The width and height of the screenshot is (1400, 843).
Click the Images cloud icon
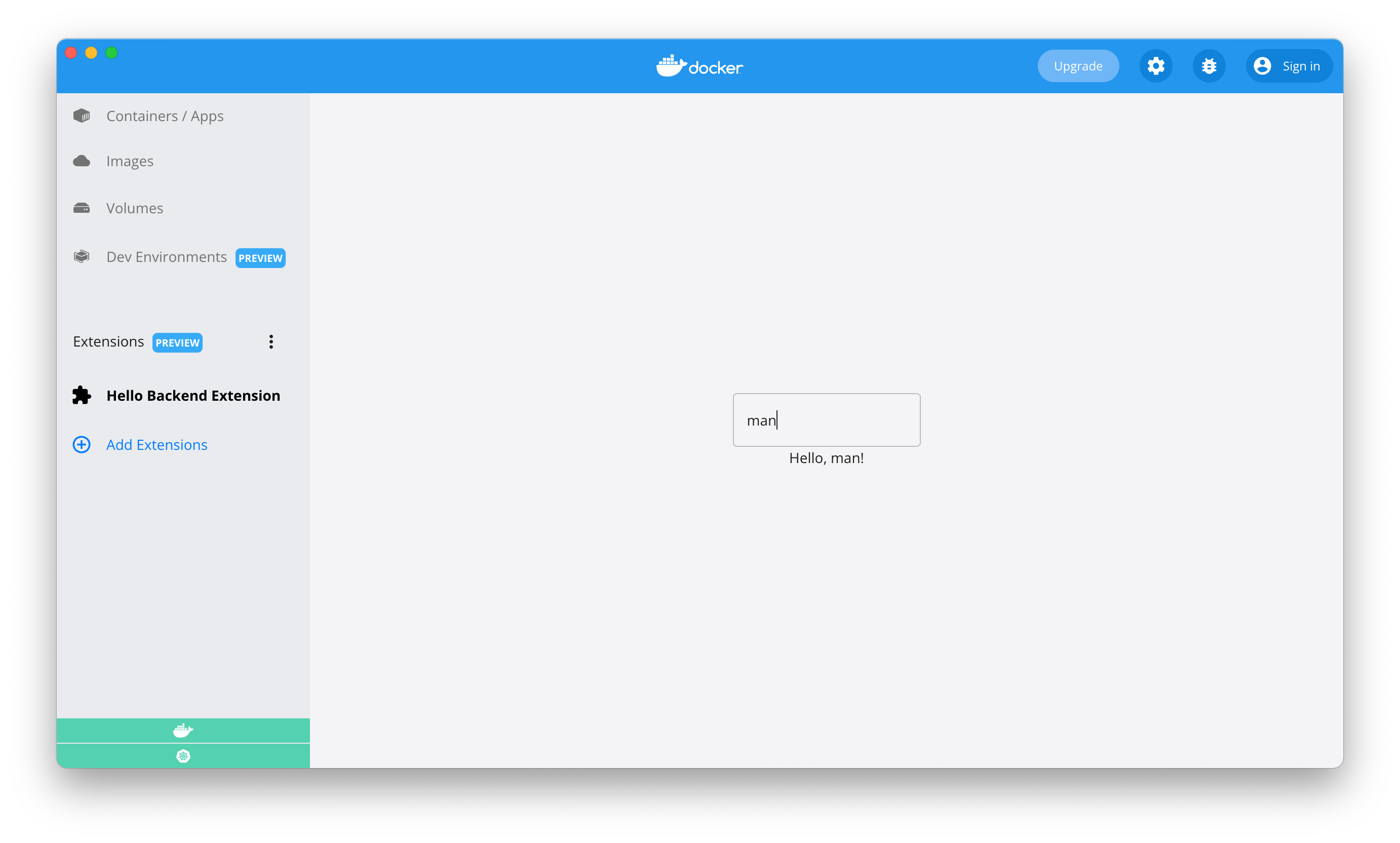click(x=82, y=161)
